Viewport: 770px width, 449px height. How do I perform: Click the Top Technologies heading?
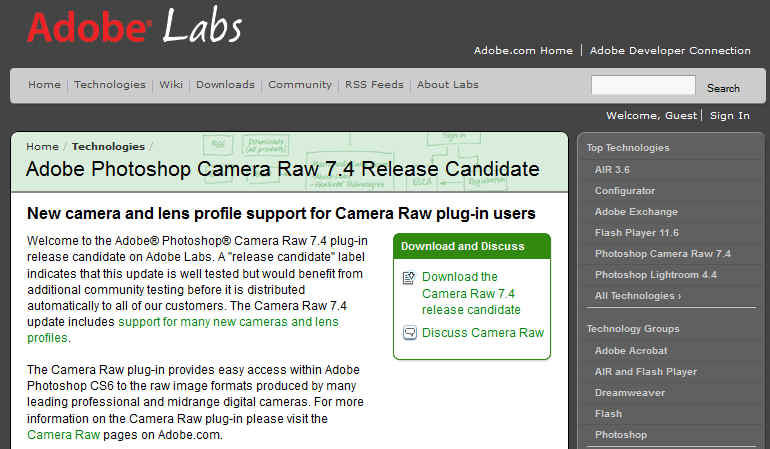click(628, 148)
